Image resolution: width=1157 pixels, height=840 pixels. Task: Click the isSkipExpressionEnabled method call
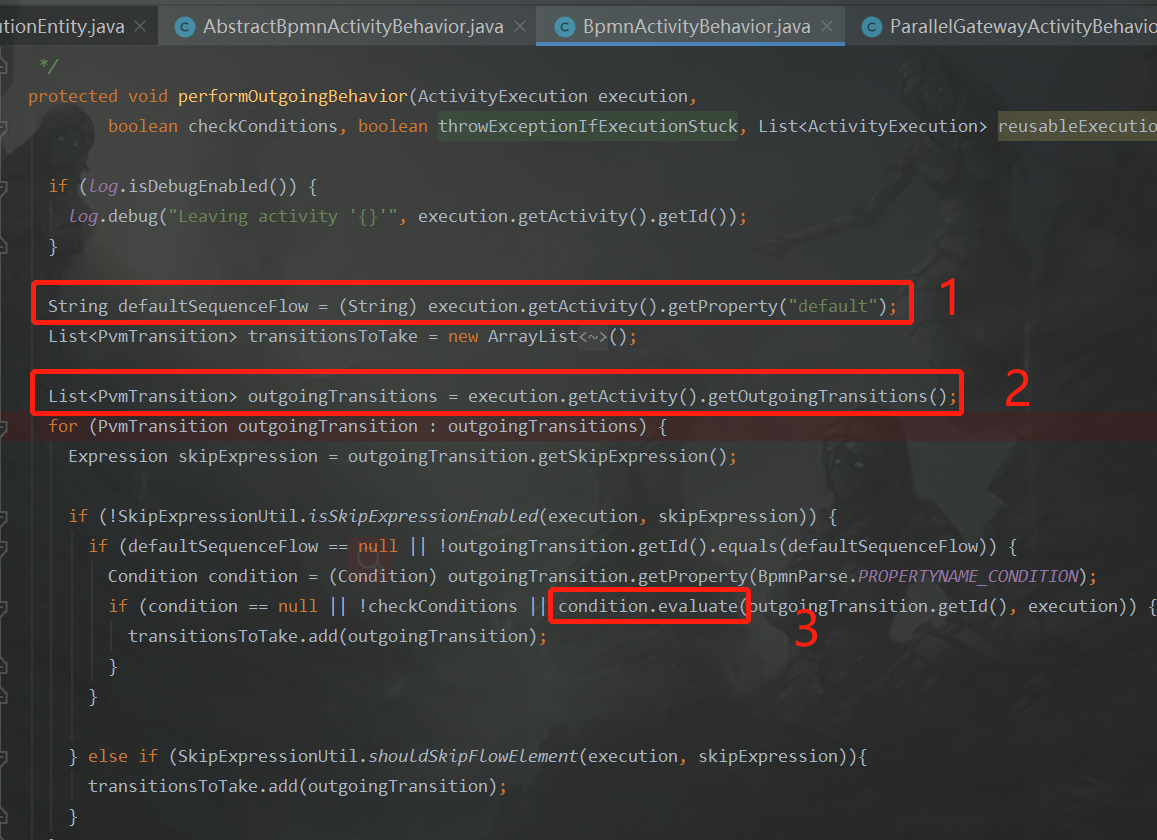[x=424, y=516]
